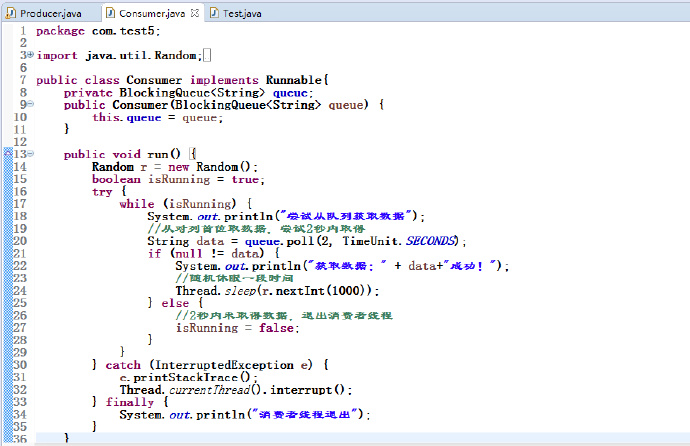Click the 'finally' keyword on line 33
This screenshot has height=446, width=690.
point(129,402)
